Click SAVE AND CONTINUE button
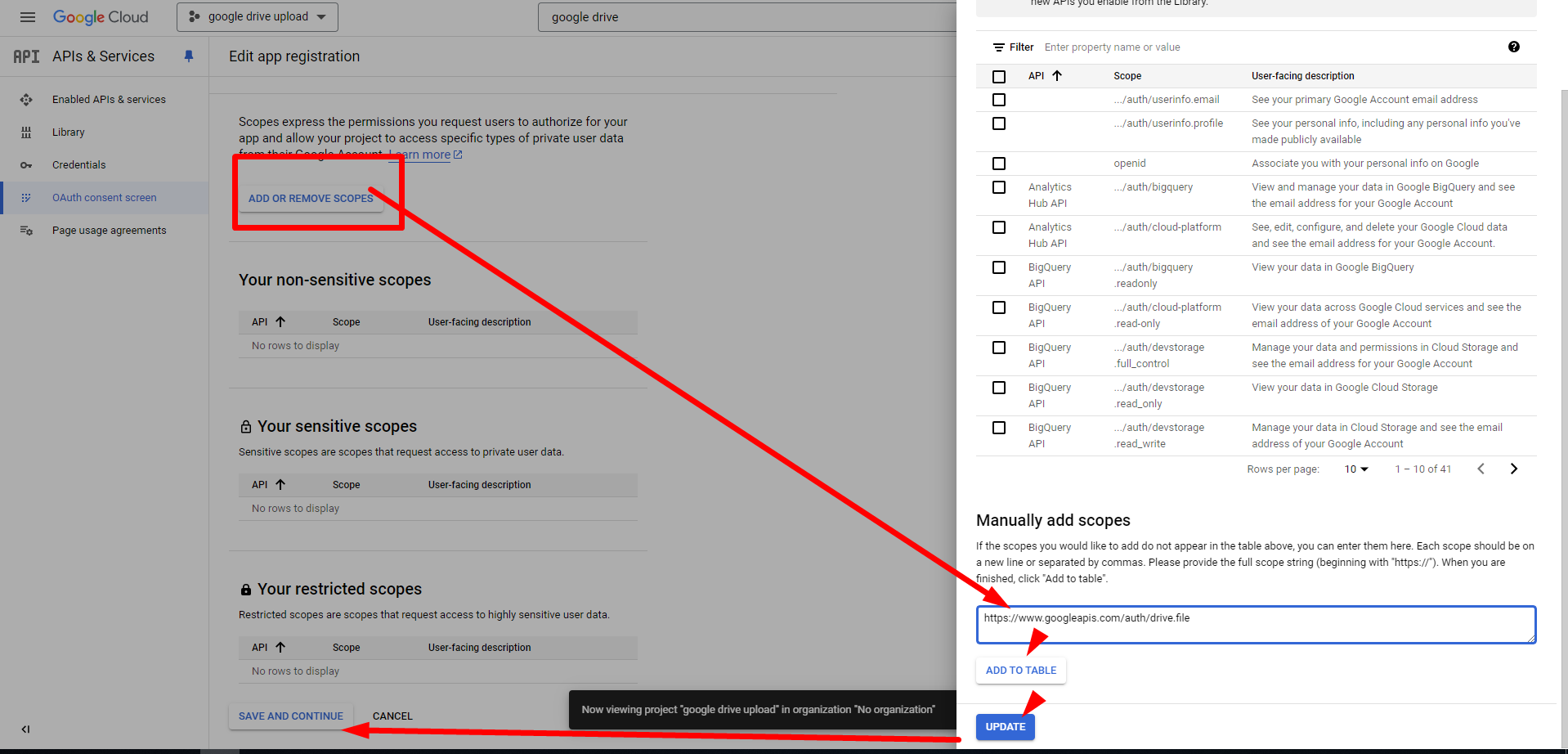Viewport: 1568px width, 754px height. (x=291, y=716)
